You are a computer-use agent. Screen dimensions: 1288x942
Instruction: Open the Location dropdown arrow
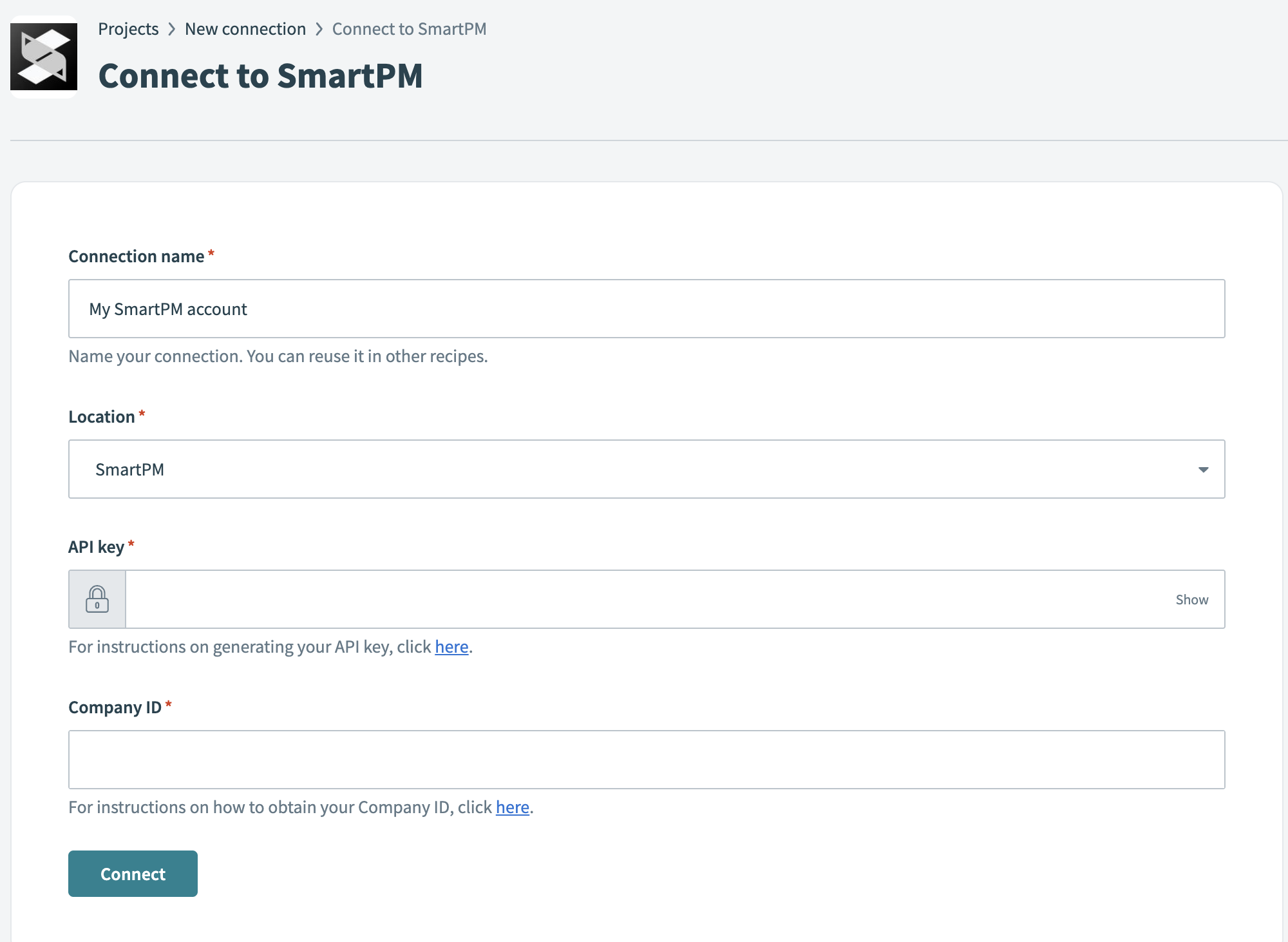(x=1203, y=469)
